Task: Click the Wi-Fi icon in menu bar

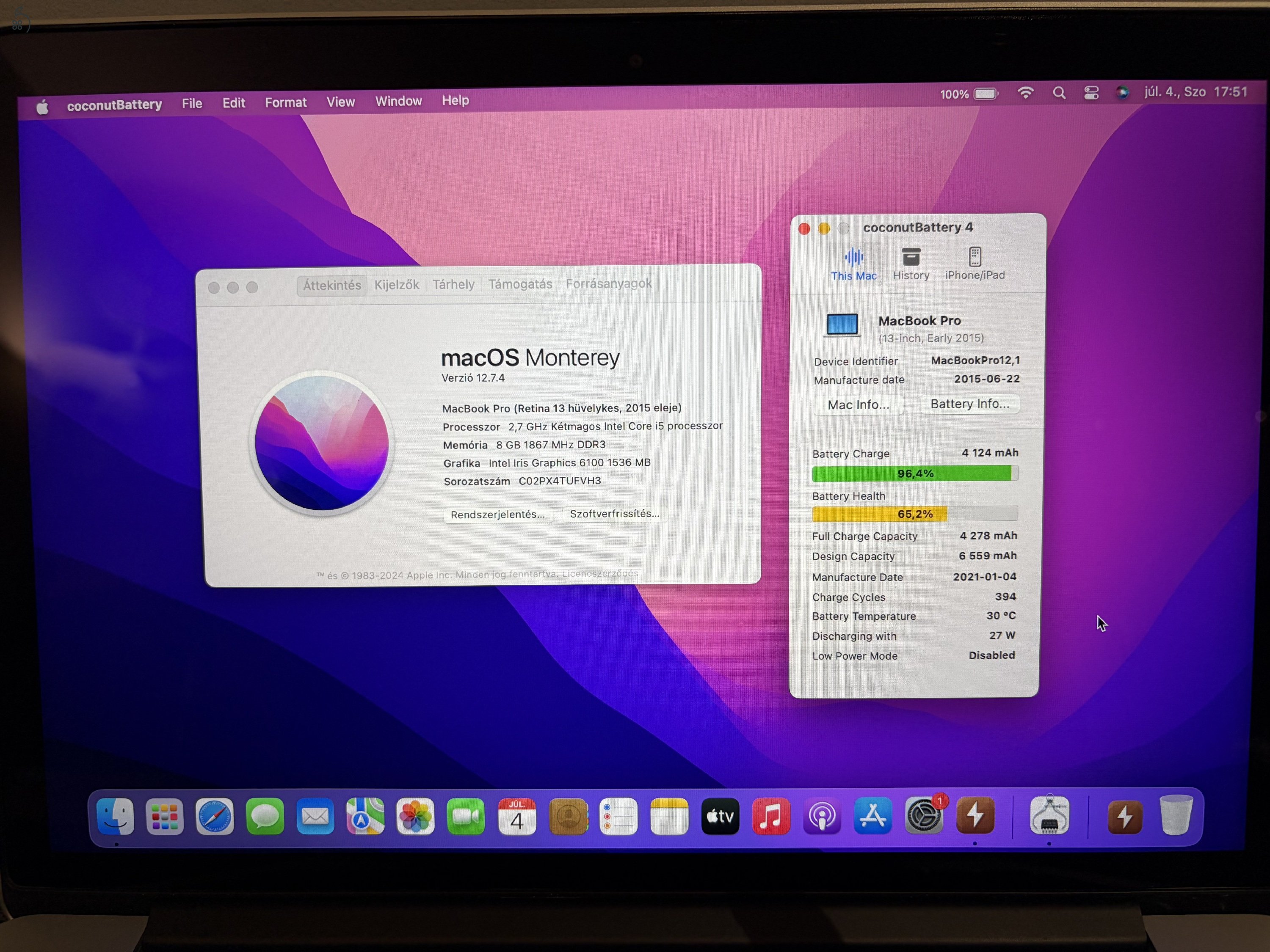Action: [x=1026, y=93]
